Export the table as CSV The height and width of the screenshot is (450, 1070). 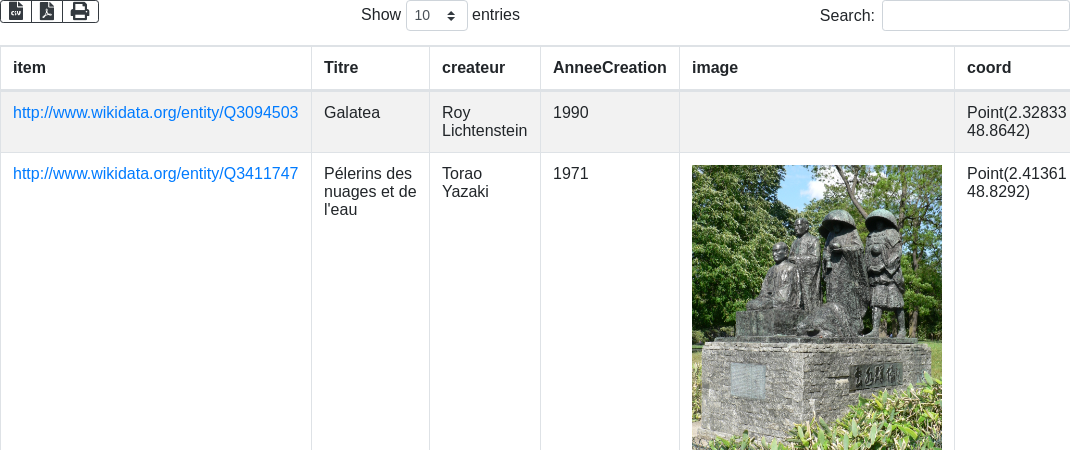pos(16,11)
